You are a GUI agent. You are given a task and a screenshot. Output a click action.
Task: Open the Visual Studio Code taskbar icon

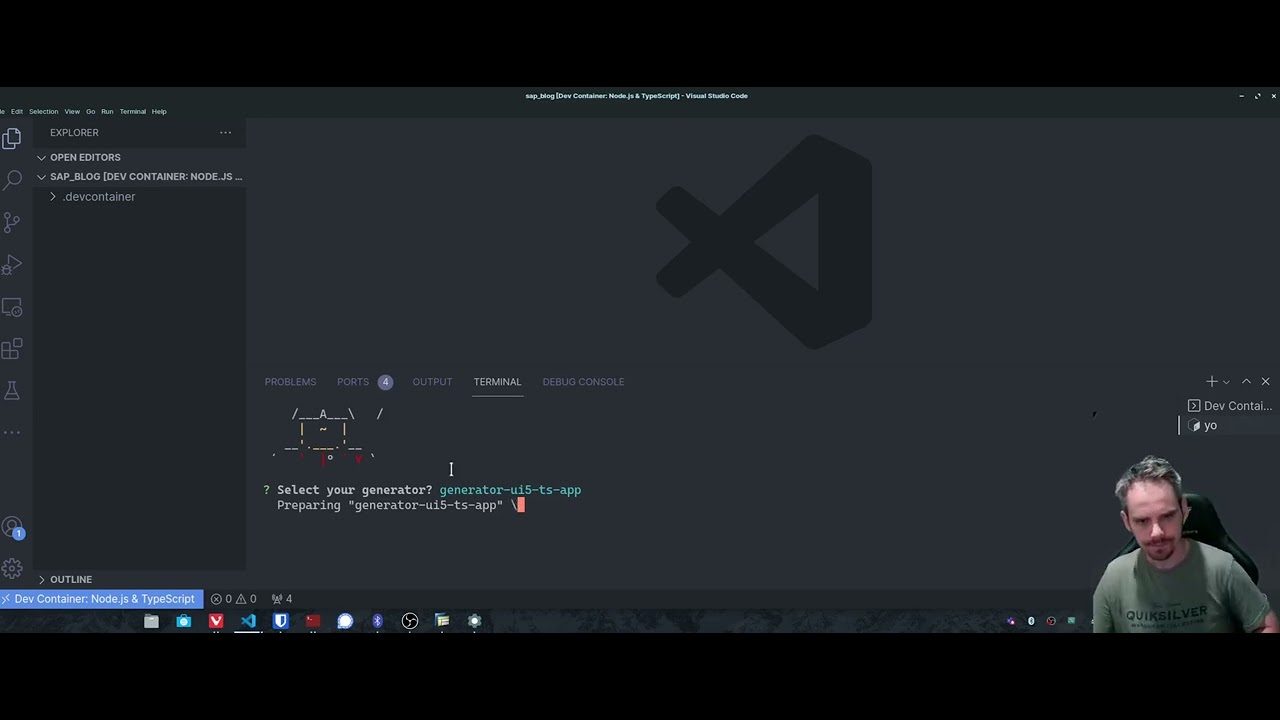click(x=248, y=621)
